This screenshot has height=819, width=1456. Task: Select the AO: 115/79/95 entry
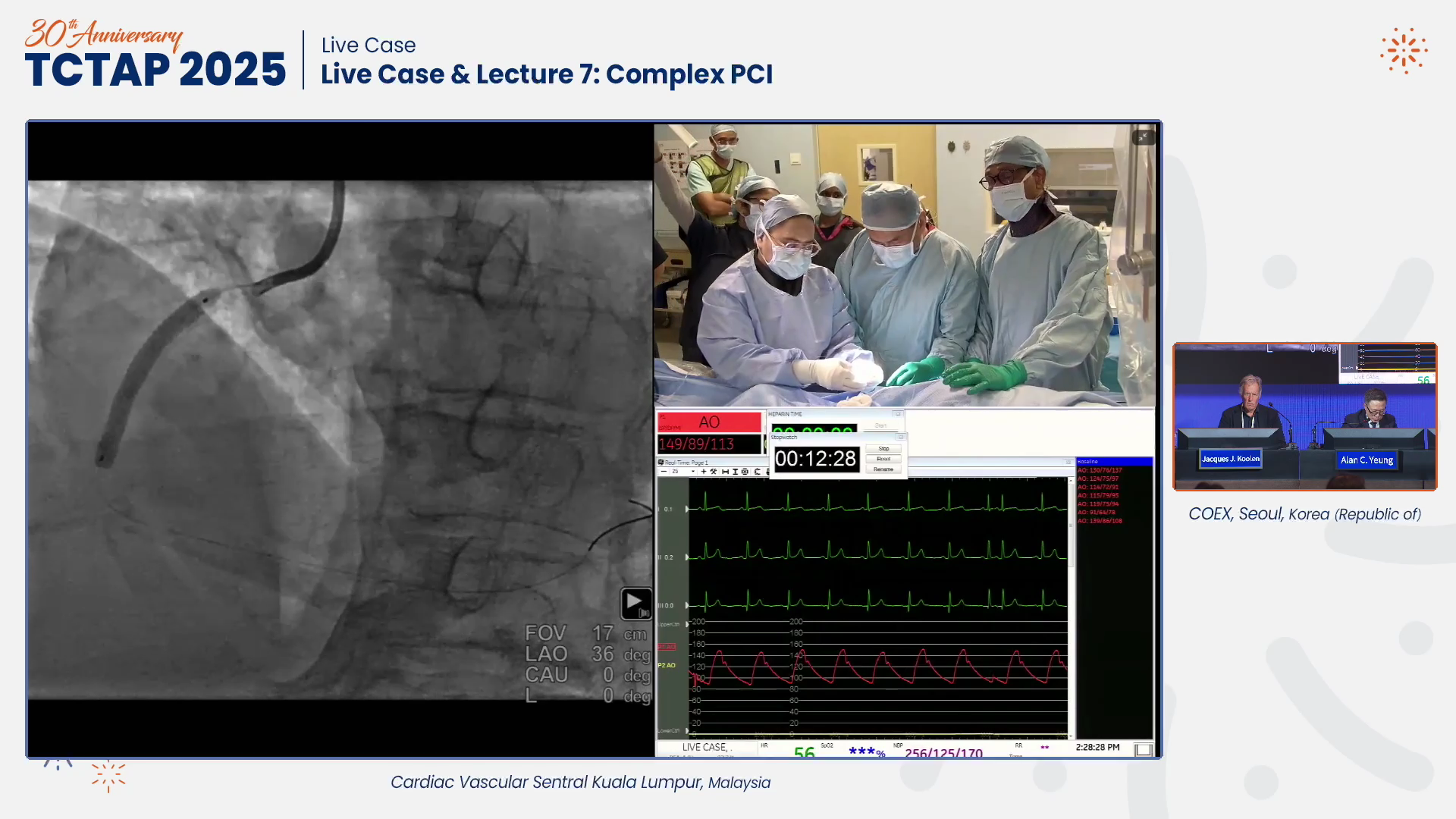tap(1098, 495)
